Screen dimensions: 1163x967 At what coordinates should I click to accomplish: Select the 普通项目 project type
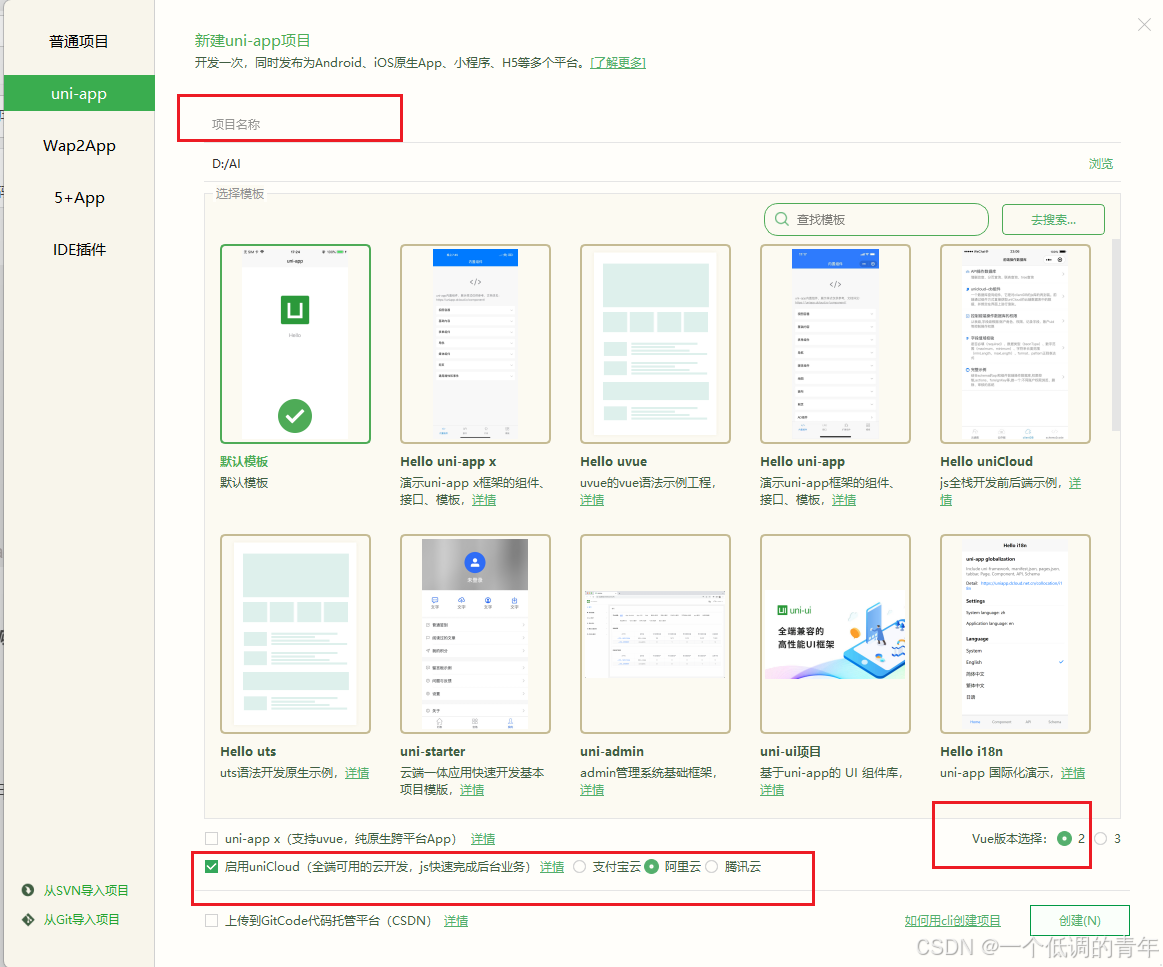(79, 42)
